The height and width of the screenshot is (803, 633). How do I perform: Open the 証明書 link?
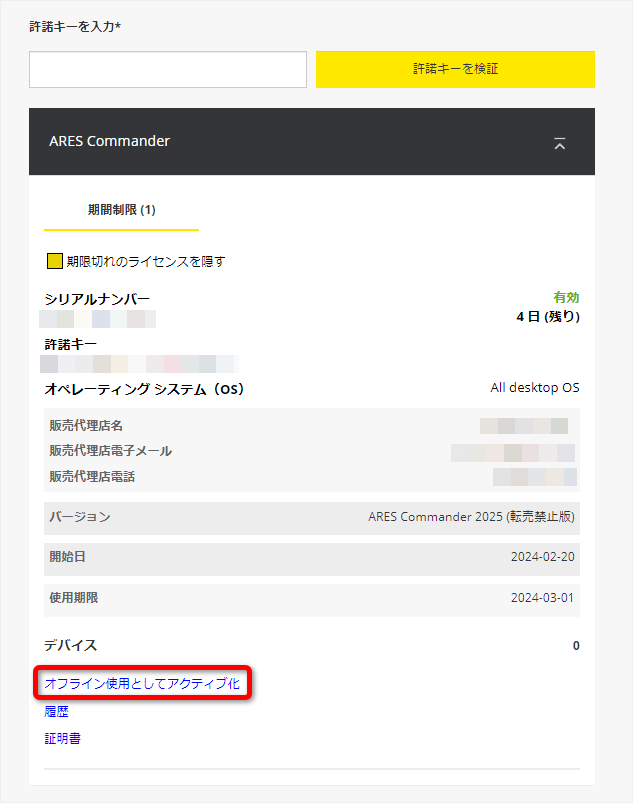click(62, 738)
